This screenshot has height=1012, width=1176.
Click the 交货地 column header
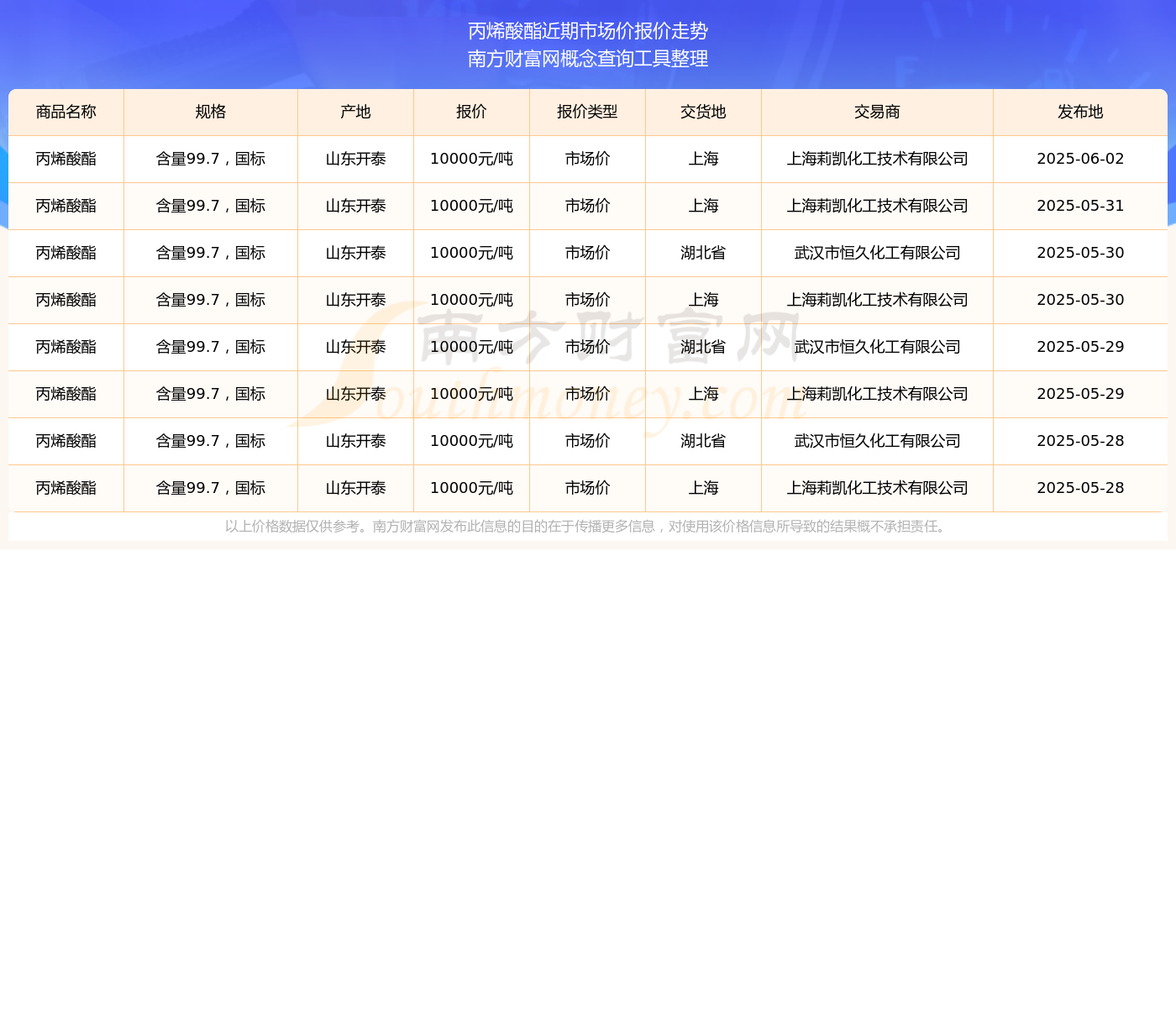coord(704,112)
